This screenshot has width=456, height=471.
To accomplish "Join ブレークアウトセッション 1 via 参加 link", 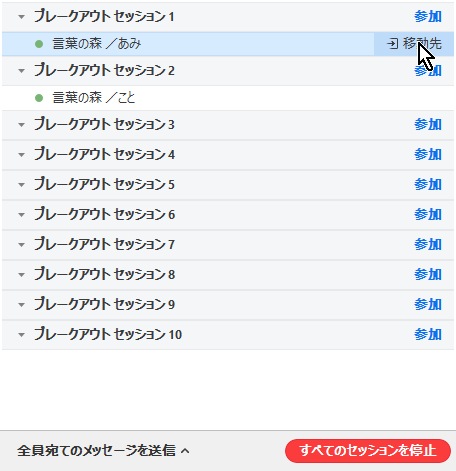I will 428,16.
